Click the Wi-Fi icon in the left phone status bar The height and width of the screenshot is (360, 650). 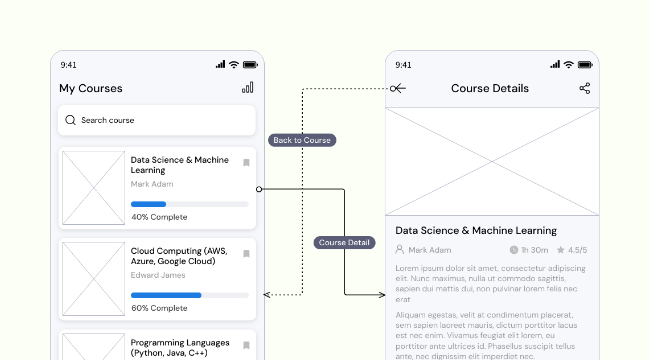pos(234,64)
